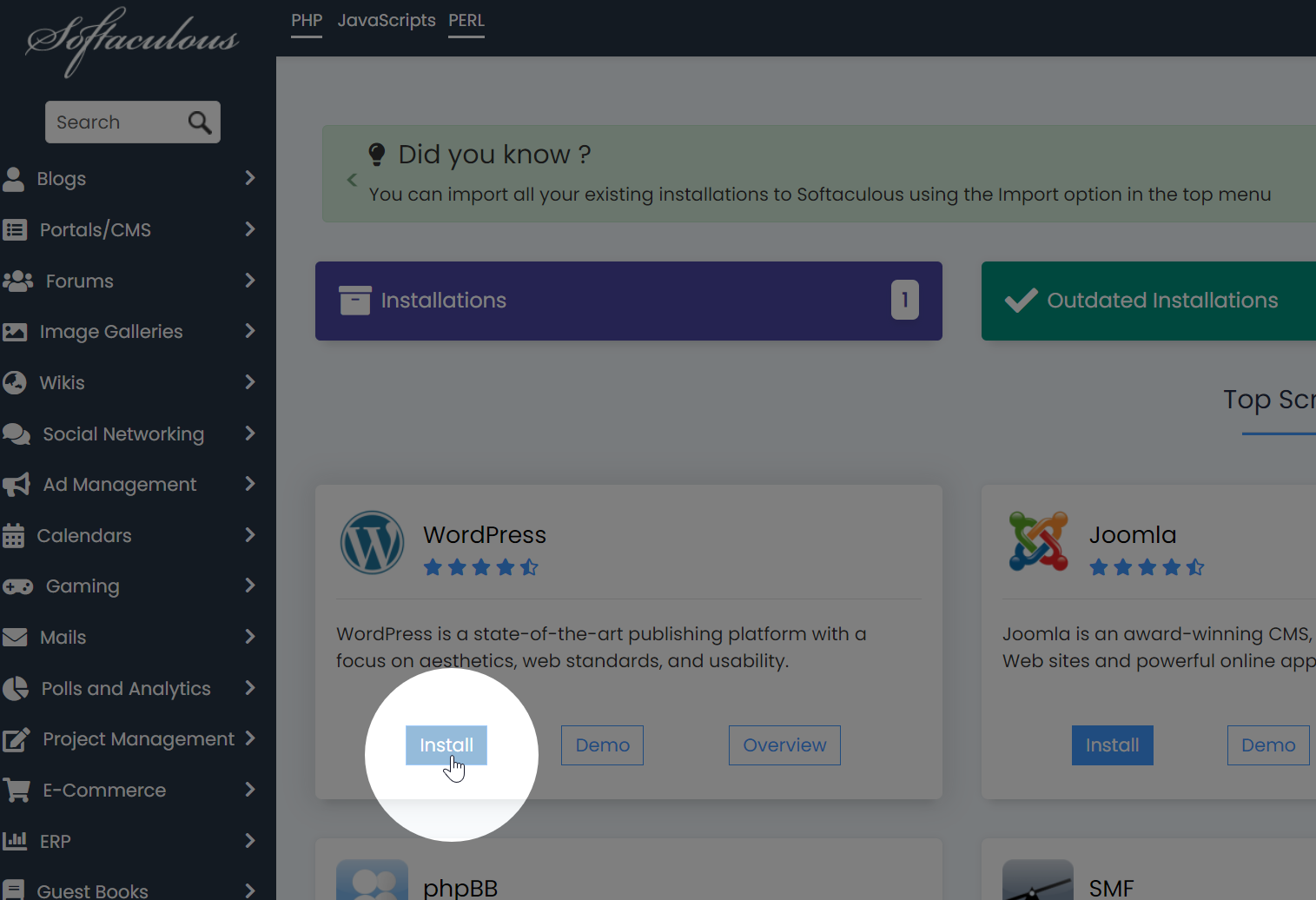Click the Calendars calendar icon
1316x900 pixels.
coord(13,535)
